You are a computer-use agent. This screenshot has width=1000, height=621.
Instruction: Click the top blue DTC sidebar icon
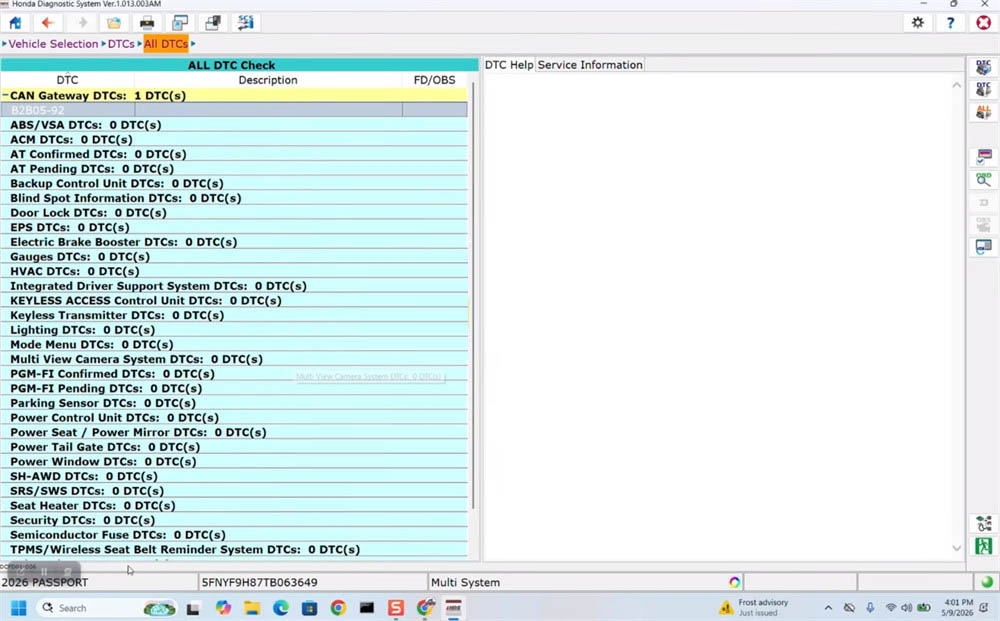983,68
